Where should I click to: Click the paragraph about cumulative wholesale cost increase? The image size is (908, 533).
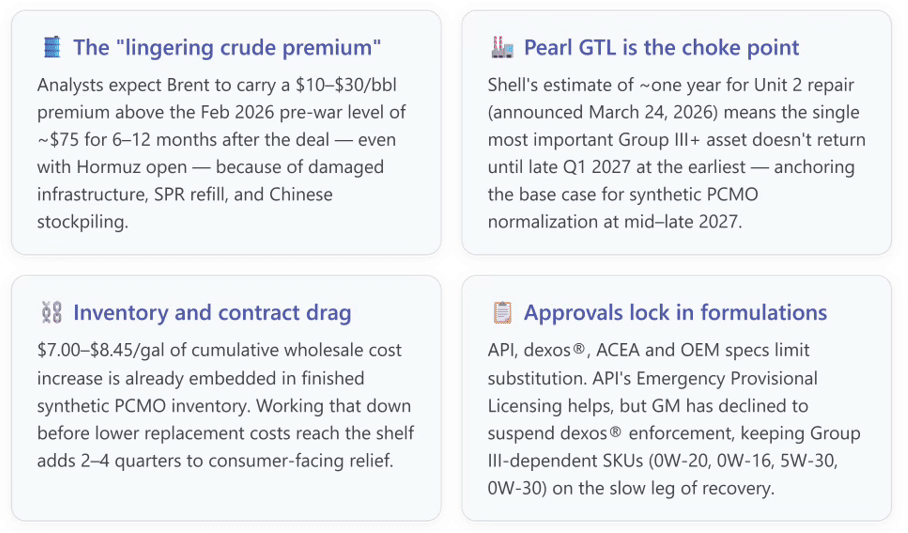coord(225,405)
